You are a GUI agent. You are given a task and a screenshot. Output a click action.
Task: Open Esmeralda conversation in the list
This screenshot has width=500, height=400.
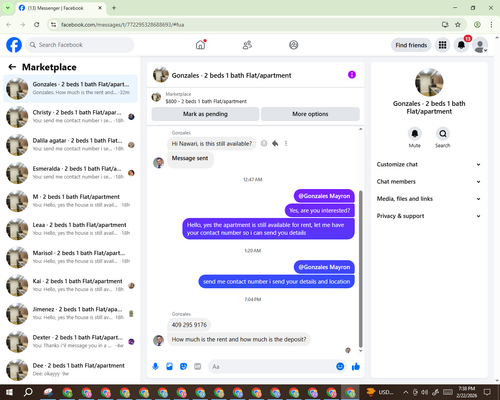click(x=70, y=173)
